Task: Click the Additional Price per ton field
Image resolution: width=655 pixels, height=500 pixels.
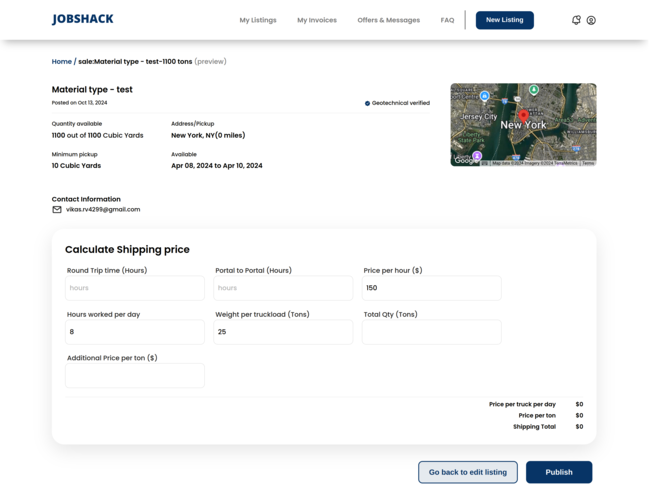Action: tap(135, 376)
